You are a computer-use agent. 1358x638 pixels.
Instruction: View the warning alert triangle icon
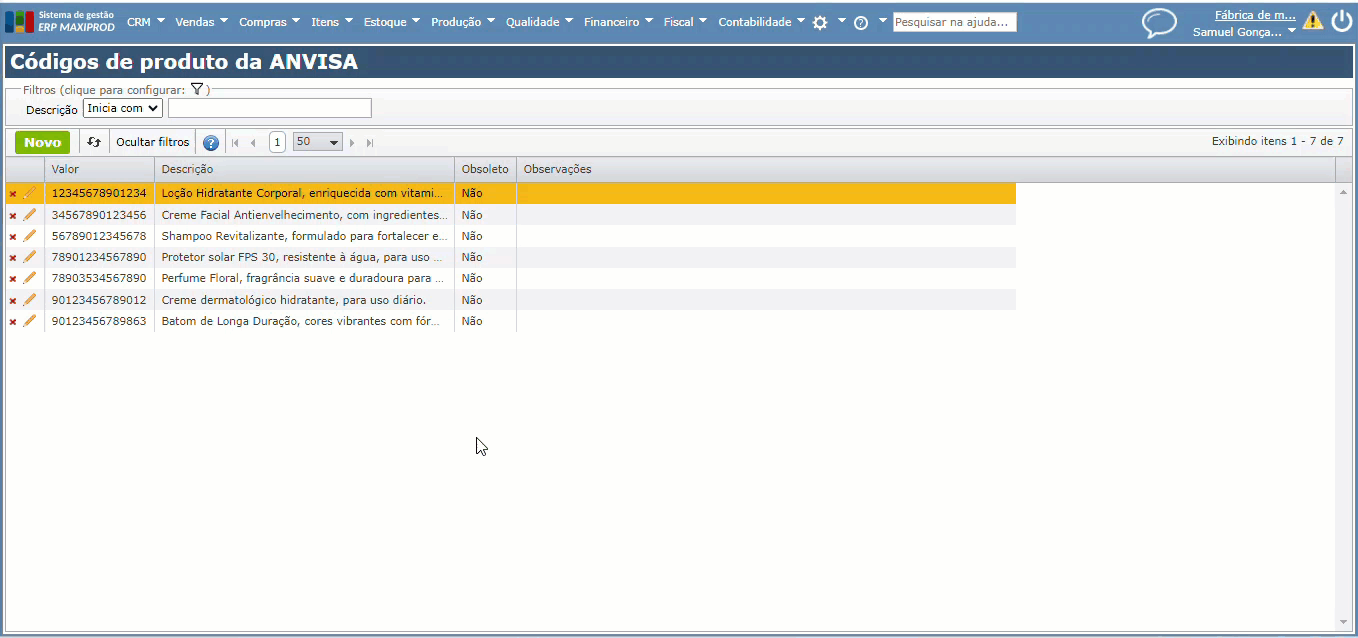1312,20
